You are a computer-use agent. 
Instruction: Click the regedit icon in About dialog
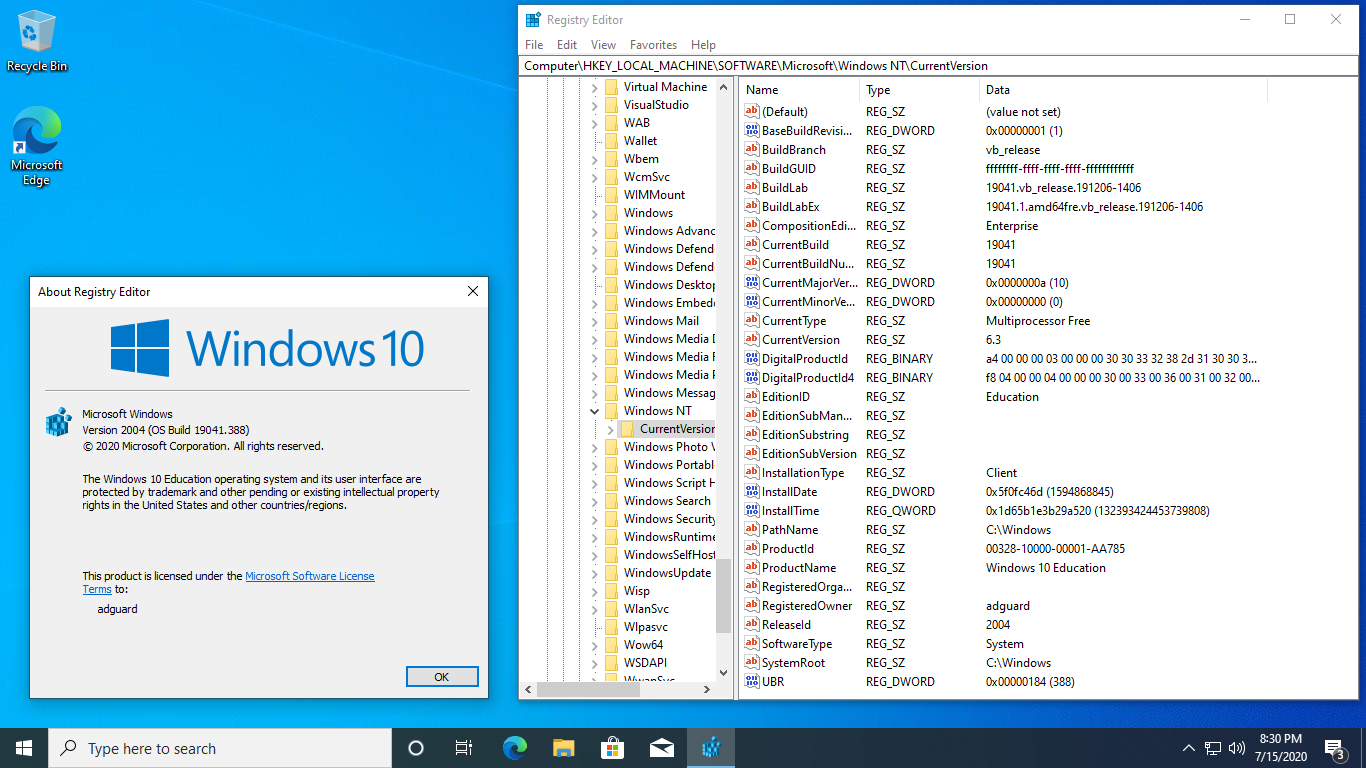[x=59, y=421]
